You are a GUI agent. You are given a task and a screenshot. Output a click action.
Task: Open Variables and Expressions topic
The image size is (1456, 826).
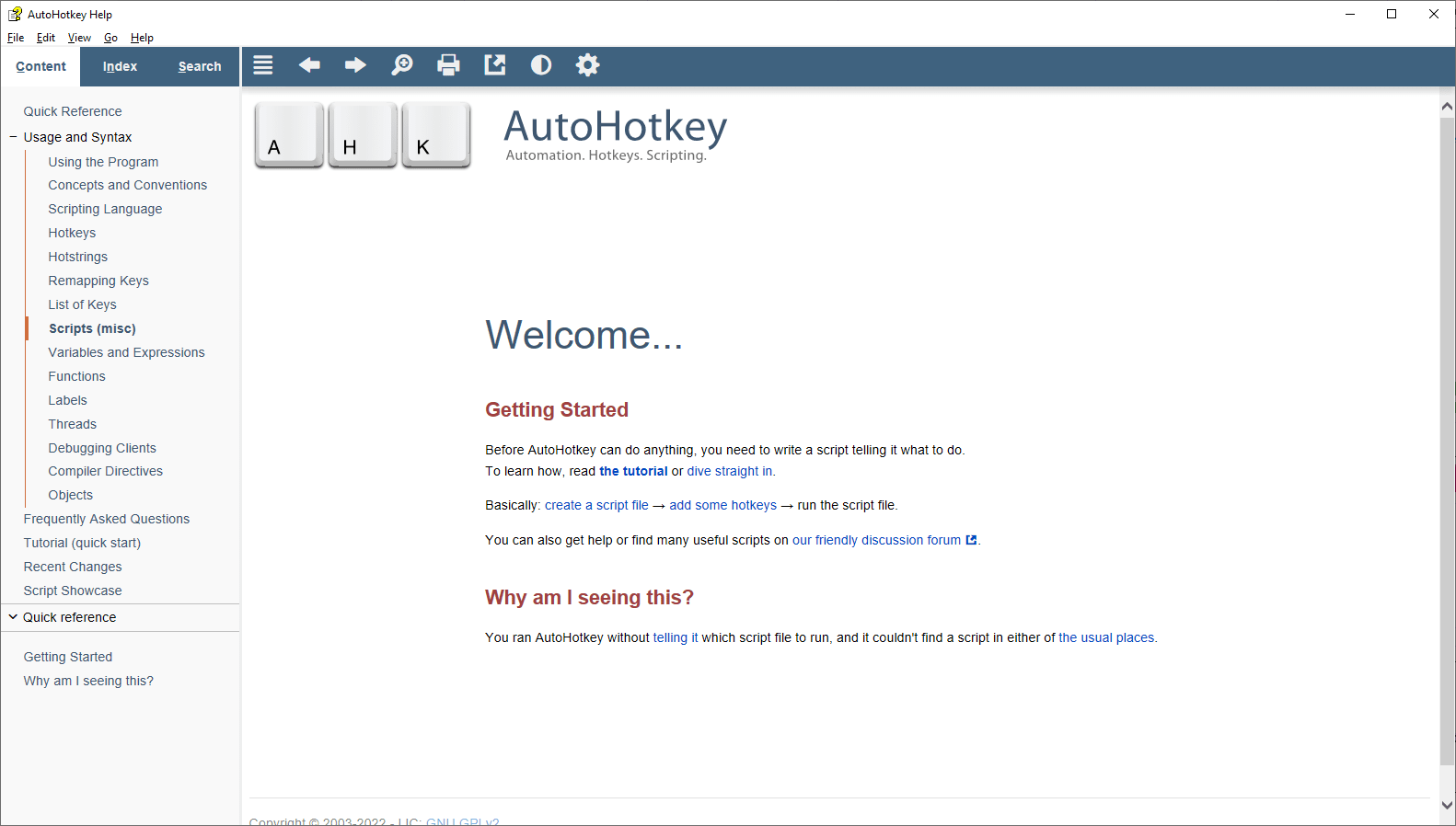tap(126, 352)
